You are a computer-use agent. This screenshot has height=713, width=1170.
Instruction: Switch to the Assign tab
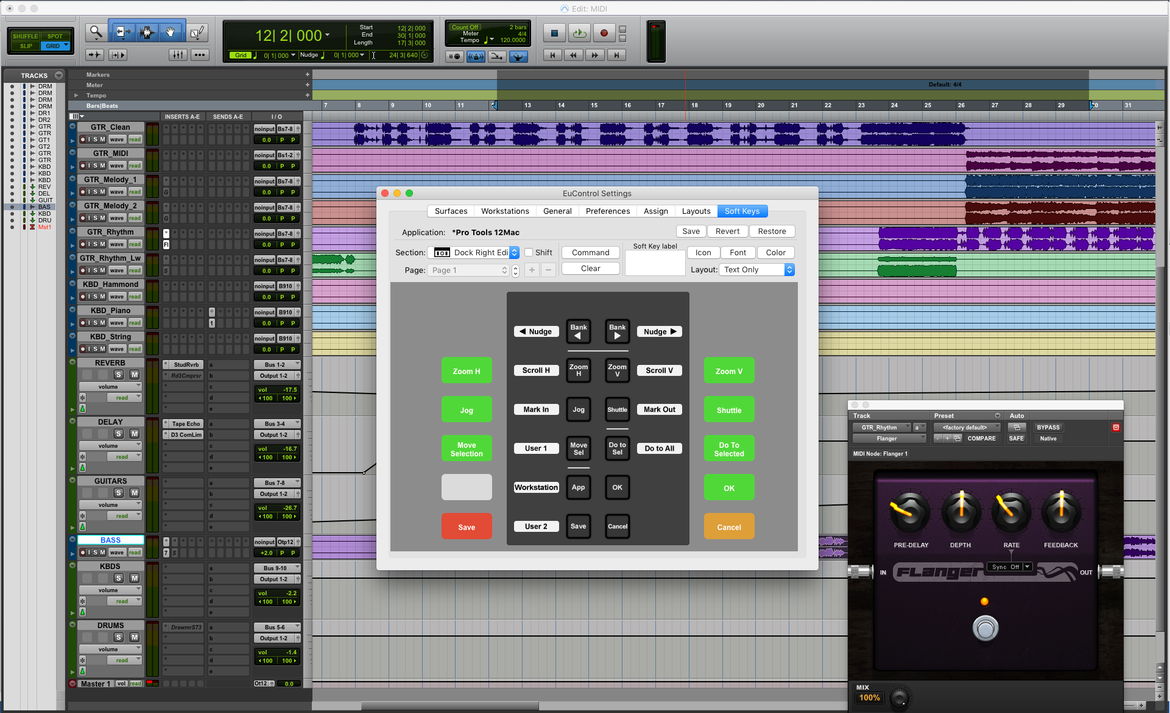coord(656,211)
